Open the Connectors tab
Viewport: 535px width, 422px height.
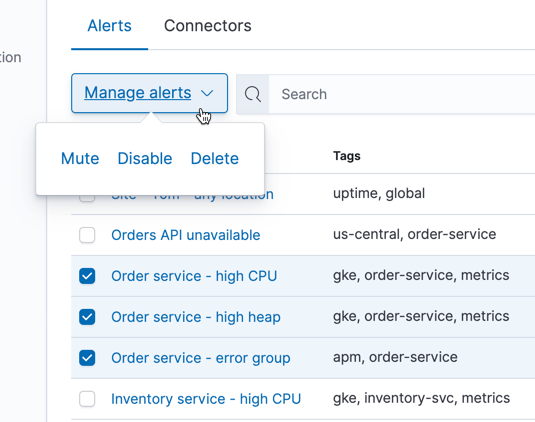(x=207, y=26)
